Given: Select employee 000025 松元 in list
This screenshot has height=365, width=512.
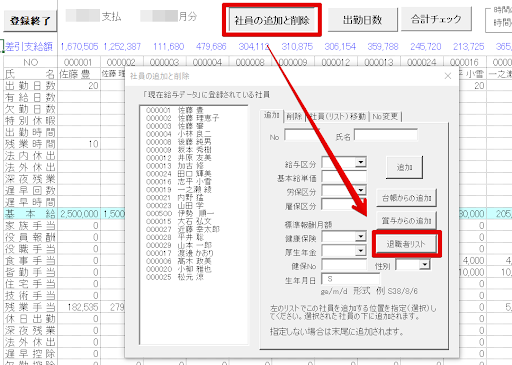Looking at the screenshot, I should (174, 277).
